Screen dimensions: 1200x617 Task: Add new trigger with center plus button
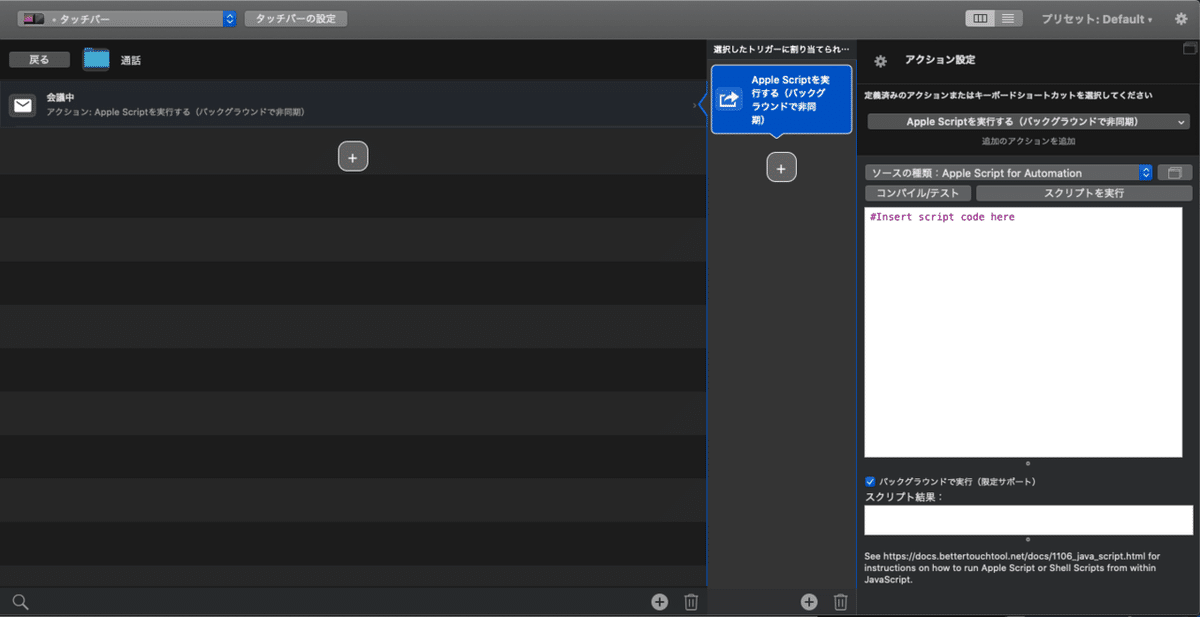pos(353,156)
